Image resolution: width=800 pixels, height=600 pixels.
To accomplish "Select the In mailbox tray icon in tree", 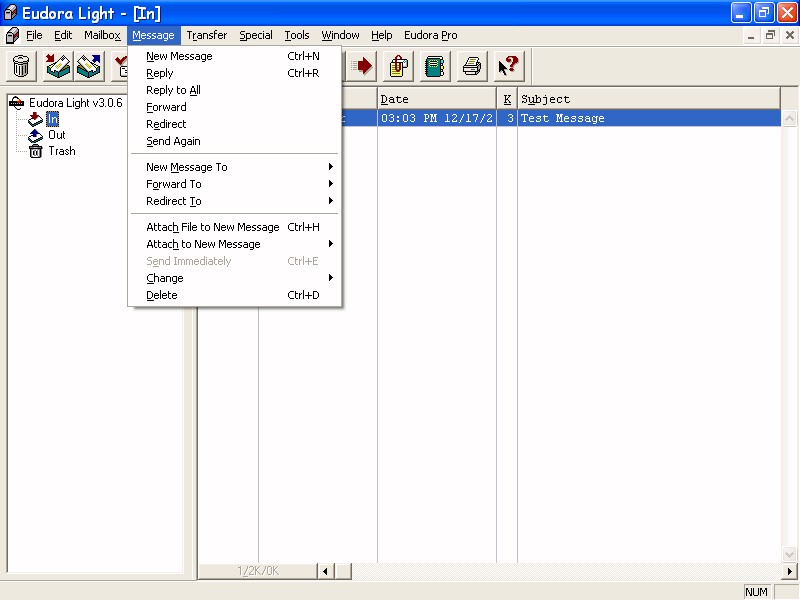I will tap(35, 119).
